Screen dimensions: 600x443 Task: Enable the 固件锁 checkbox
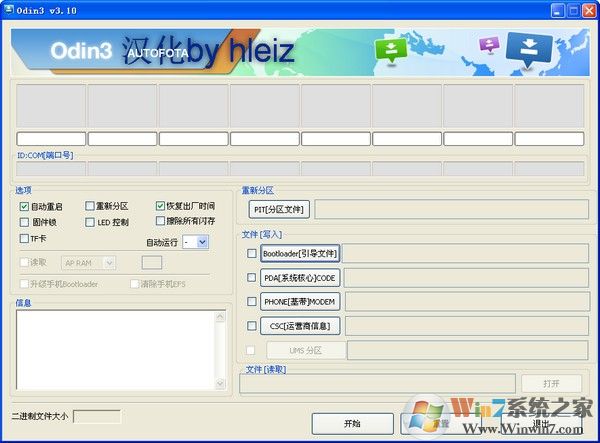pyautogui.click(x=24, y=222)
